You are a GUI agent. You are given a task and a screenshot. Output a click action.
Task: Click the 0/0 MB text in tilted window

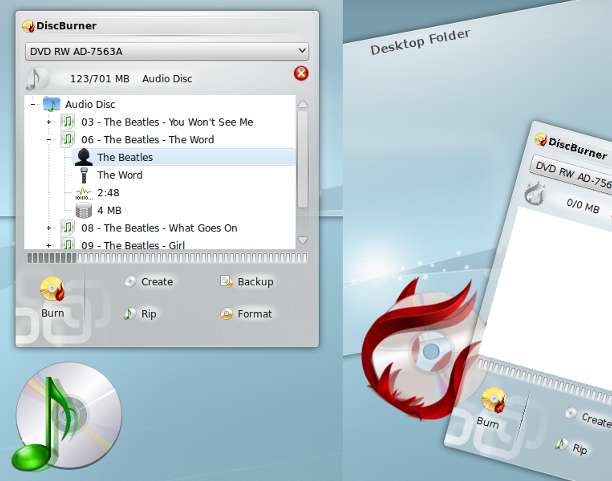click(583, 205)
